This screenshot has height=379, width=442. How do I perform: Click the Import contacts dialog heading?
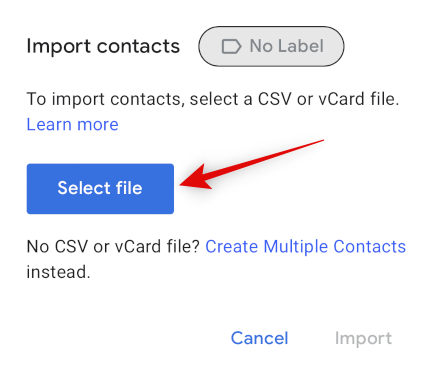pos(103,46)
